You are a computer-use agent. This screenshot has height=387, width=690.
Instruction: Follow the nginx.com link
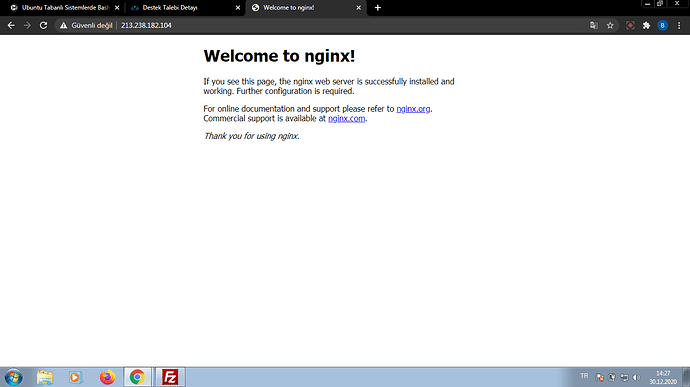tap(346, 118)
